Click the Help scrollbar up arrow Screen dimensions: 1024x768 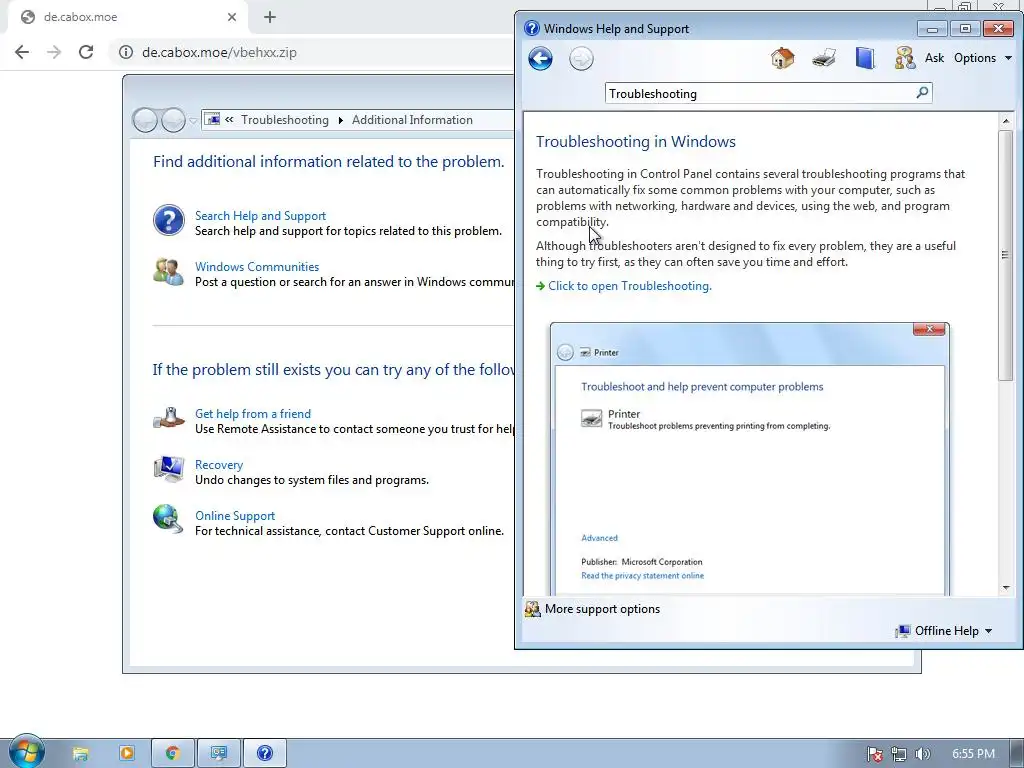coord(1005,121)
